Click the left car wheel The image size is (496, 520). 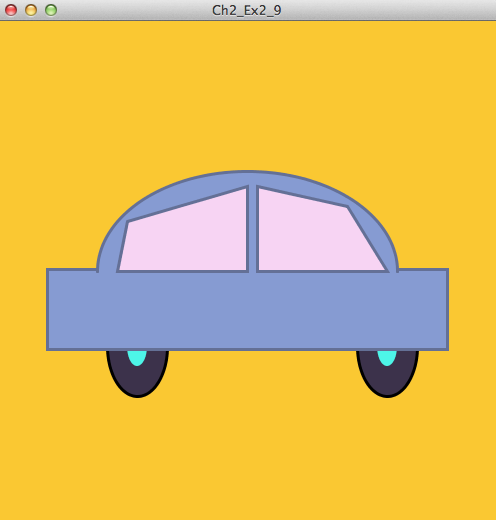point(137,374)
